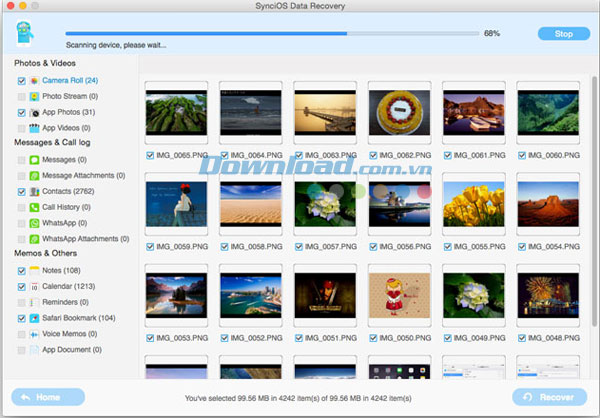Uncheck the Notes checkbox
This screenshot has height=418, width=600.
click(21, 271)
